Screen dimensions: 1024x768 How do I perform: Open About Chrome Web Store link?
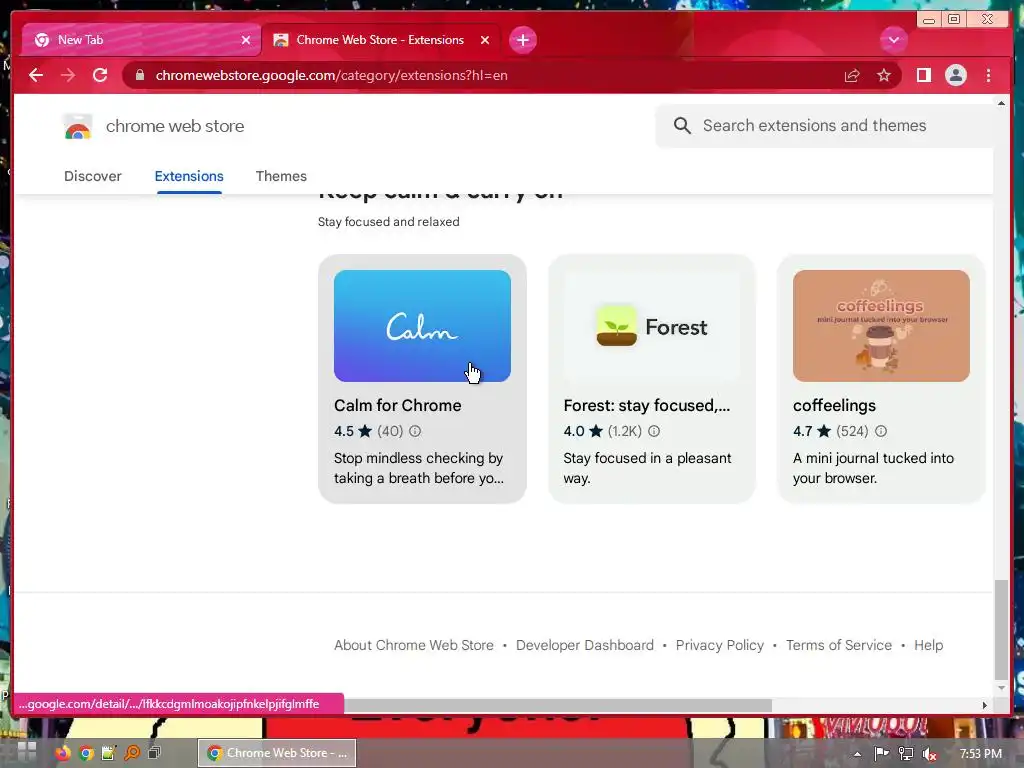pyautogui.click(x=413, y=645)
